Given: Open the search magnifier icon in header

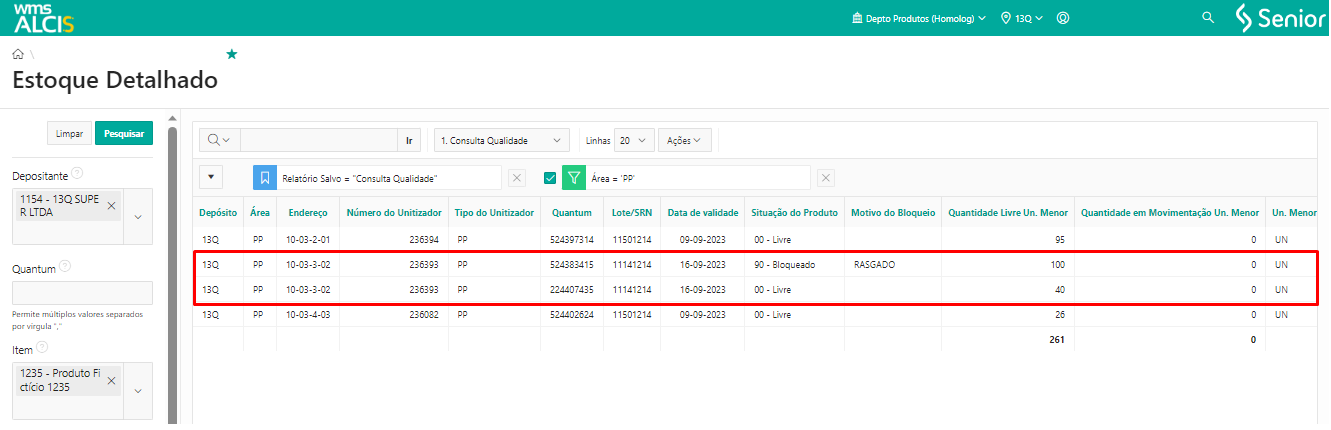Looking at the screenshot, I should (x=1207, y=18).
